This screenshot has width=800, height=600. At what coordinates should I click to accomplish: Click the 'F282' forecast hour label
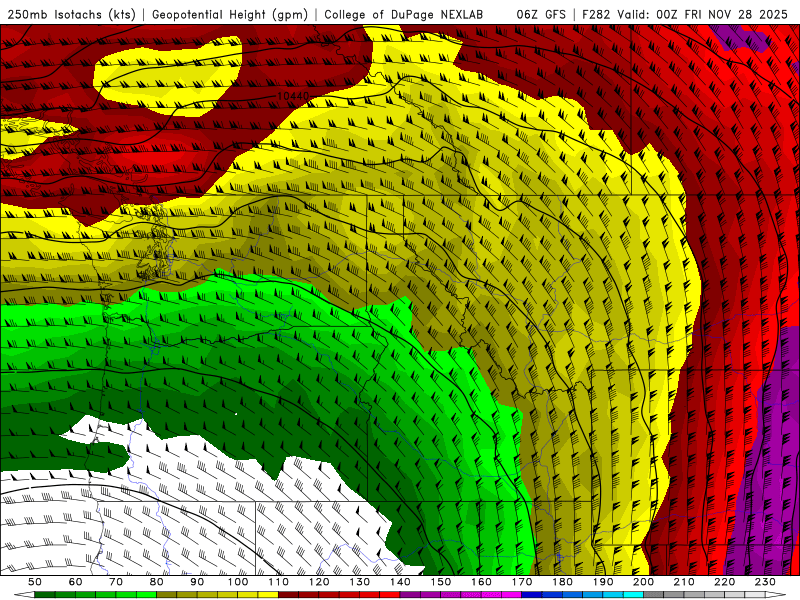(596, 14)
